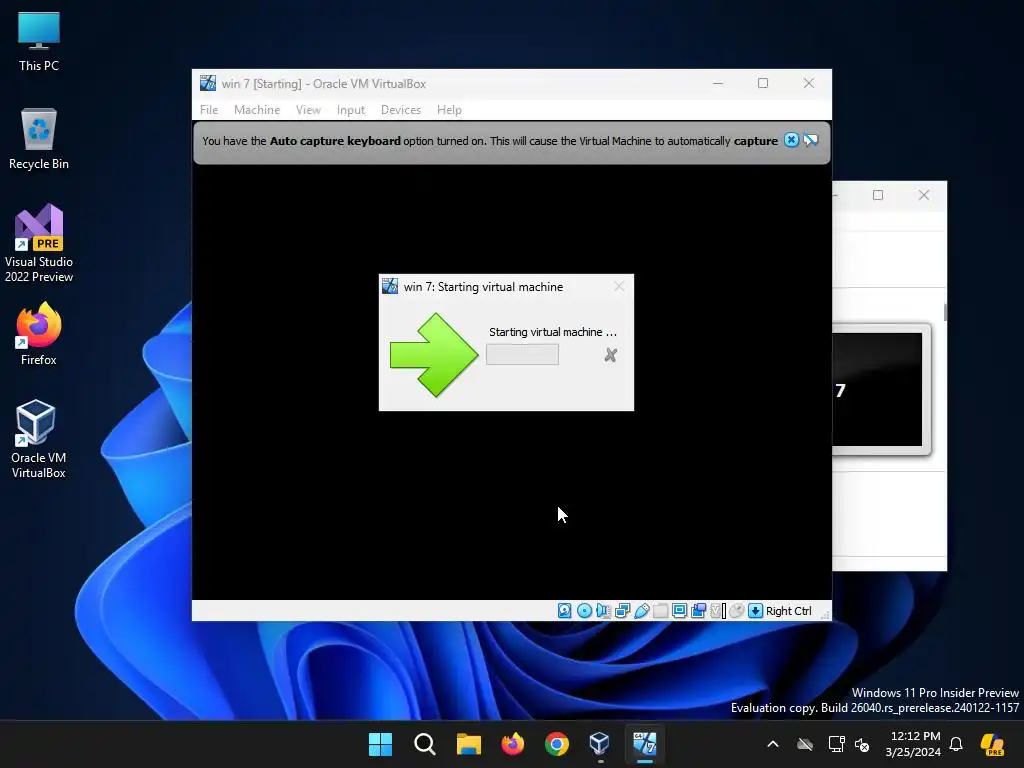Click the scrollbar in the background VirtualBox Manager

click(x=944, y=312)
